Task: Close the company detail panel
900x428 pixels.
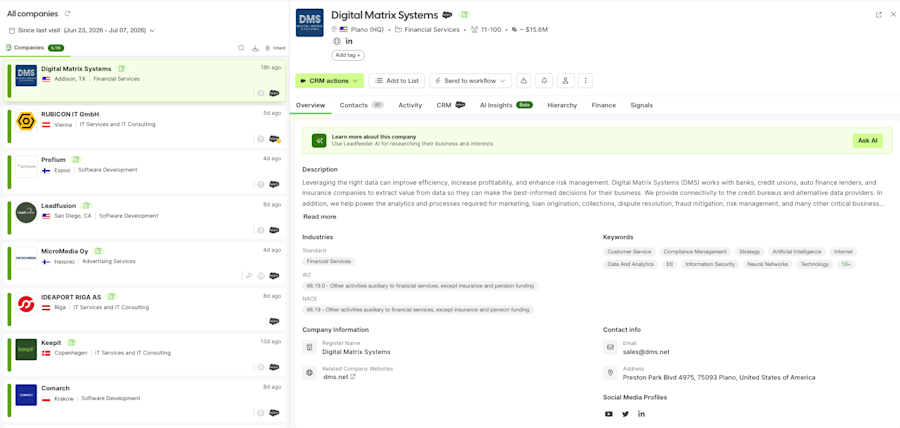Action: (x=893, y=15)
